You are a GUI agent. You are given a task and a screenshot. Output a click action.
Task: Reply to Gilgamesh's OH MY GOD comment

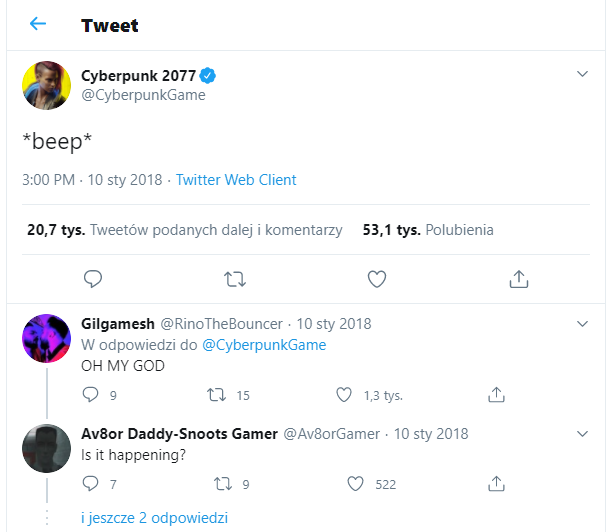[91, 395]
